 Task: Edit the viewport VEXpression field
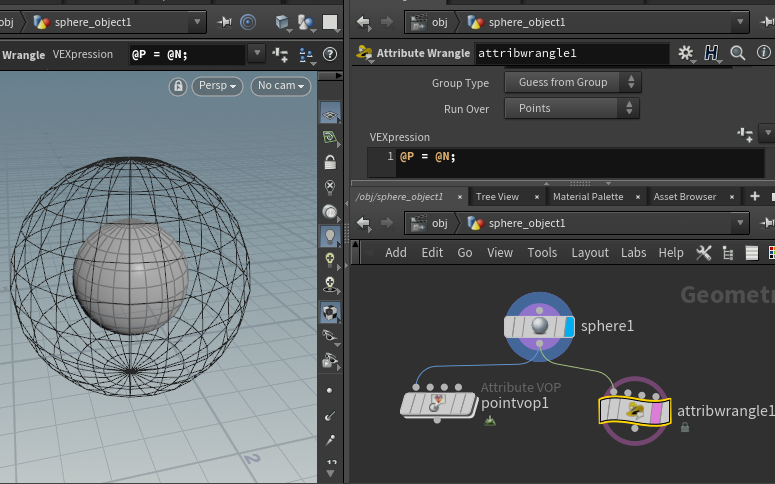187,54
